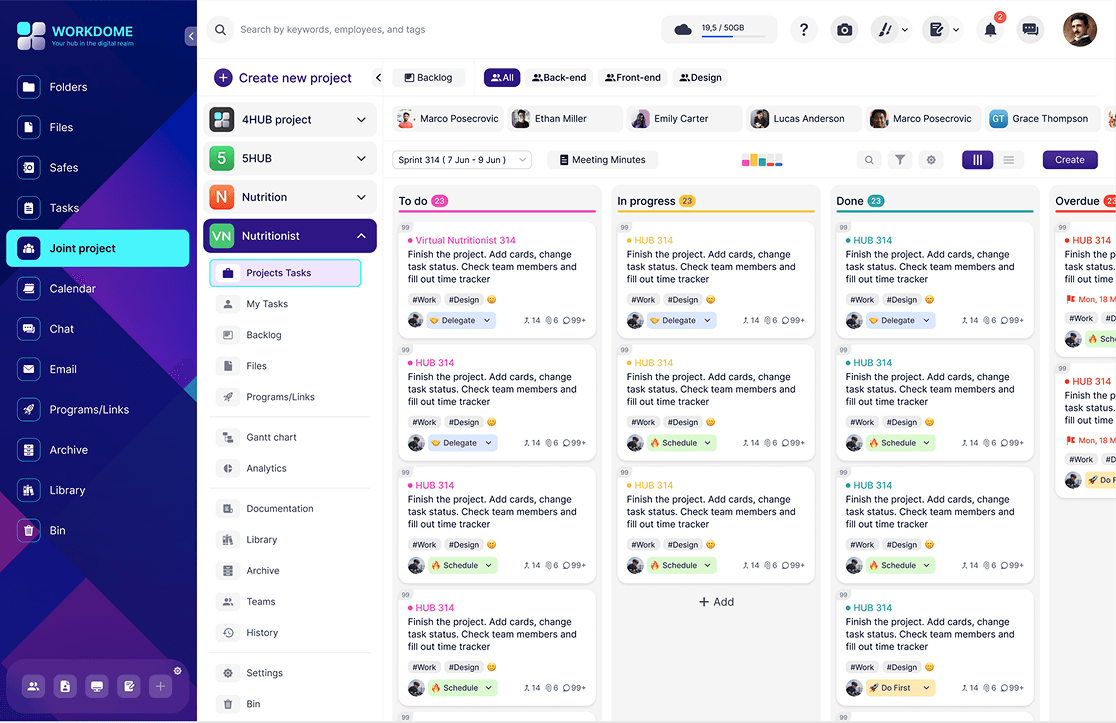The image size is (1116, 723).
Task: Open notifications bell with red badge
Action: click(990, 30)
